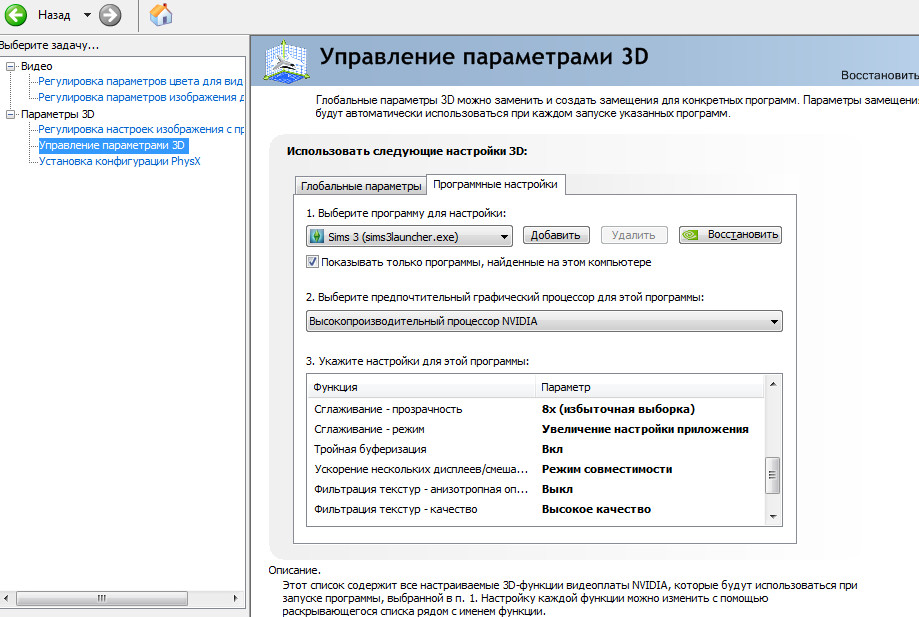Click value 'Увеличение настройки приложения'
The width and height of the screenshot is (919, 617).
(x=645, y=429)
